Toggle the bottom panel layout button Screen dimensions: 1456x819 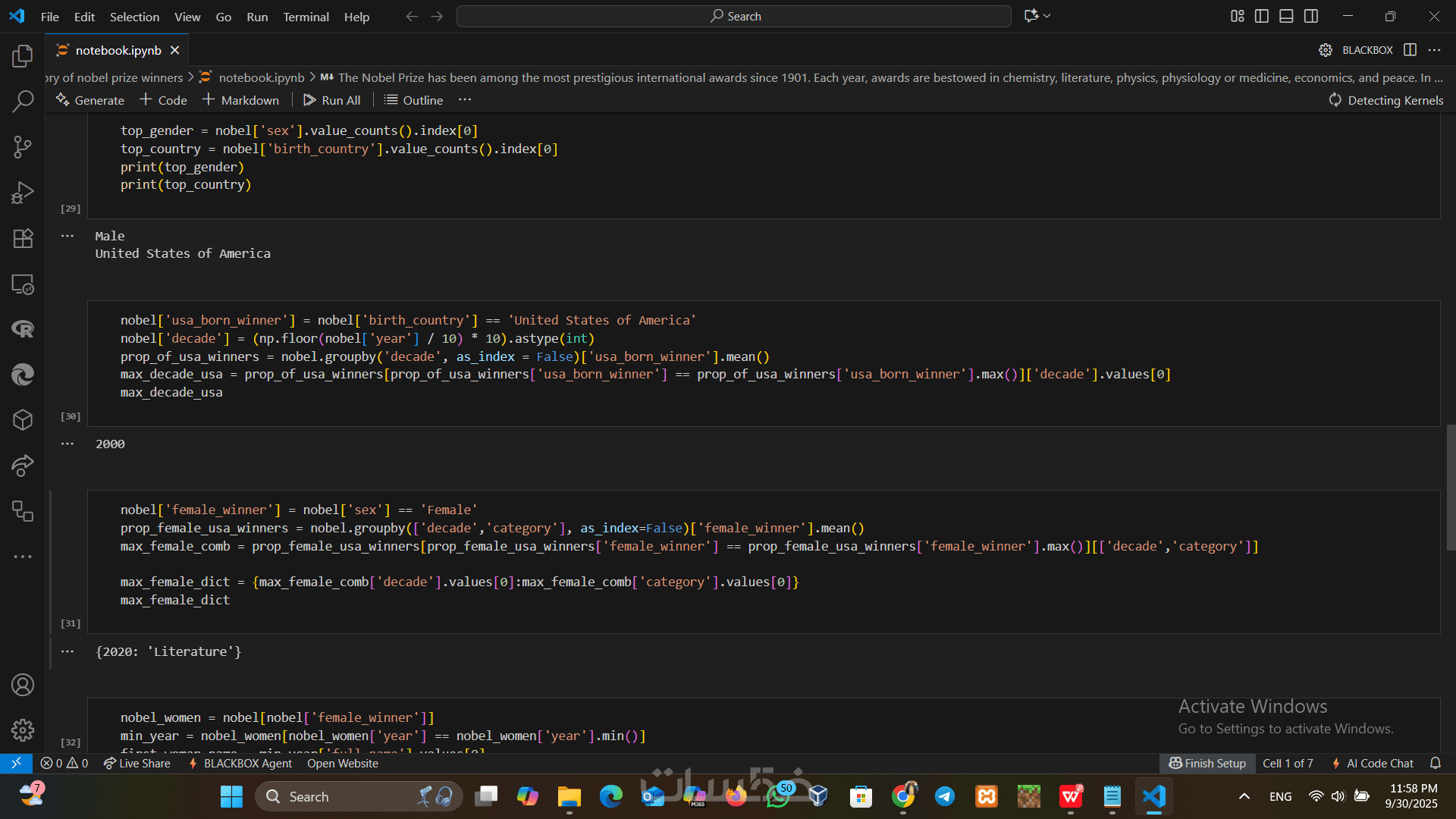point(1286,16)
